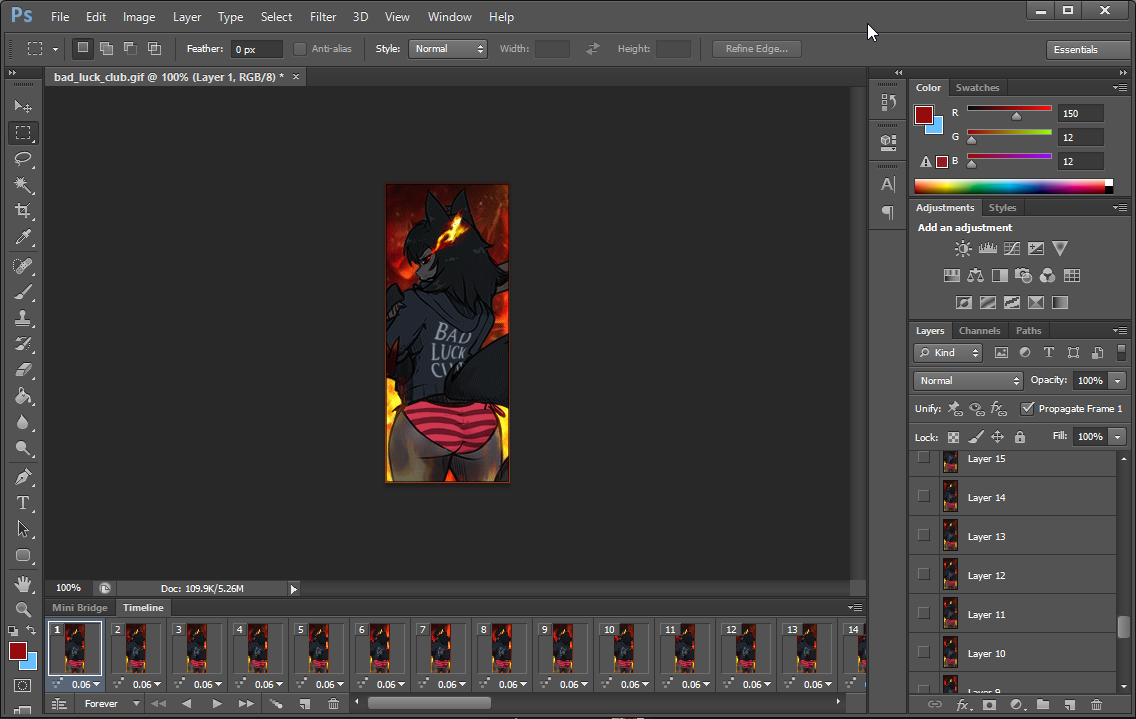Go to the next animation frame
Viewport: 1136px width, 719px height.
pos(246,703)
